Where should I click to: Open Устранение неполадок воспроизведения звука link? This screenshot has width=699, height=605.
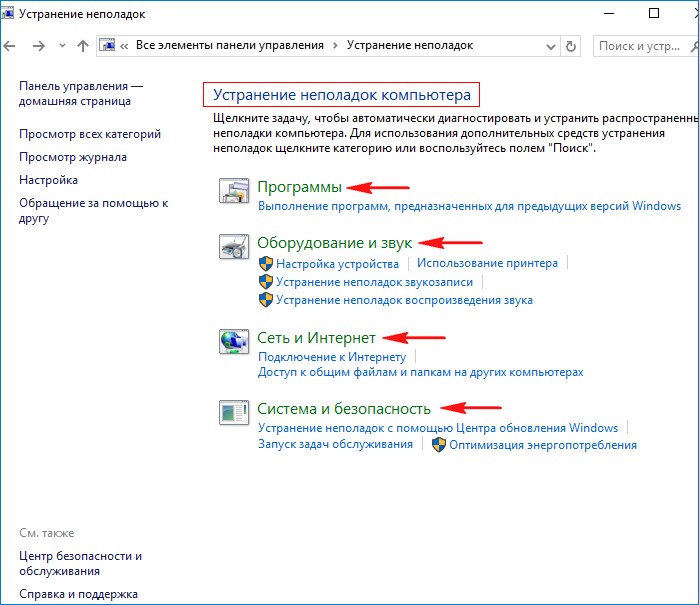coord(404,300)
